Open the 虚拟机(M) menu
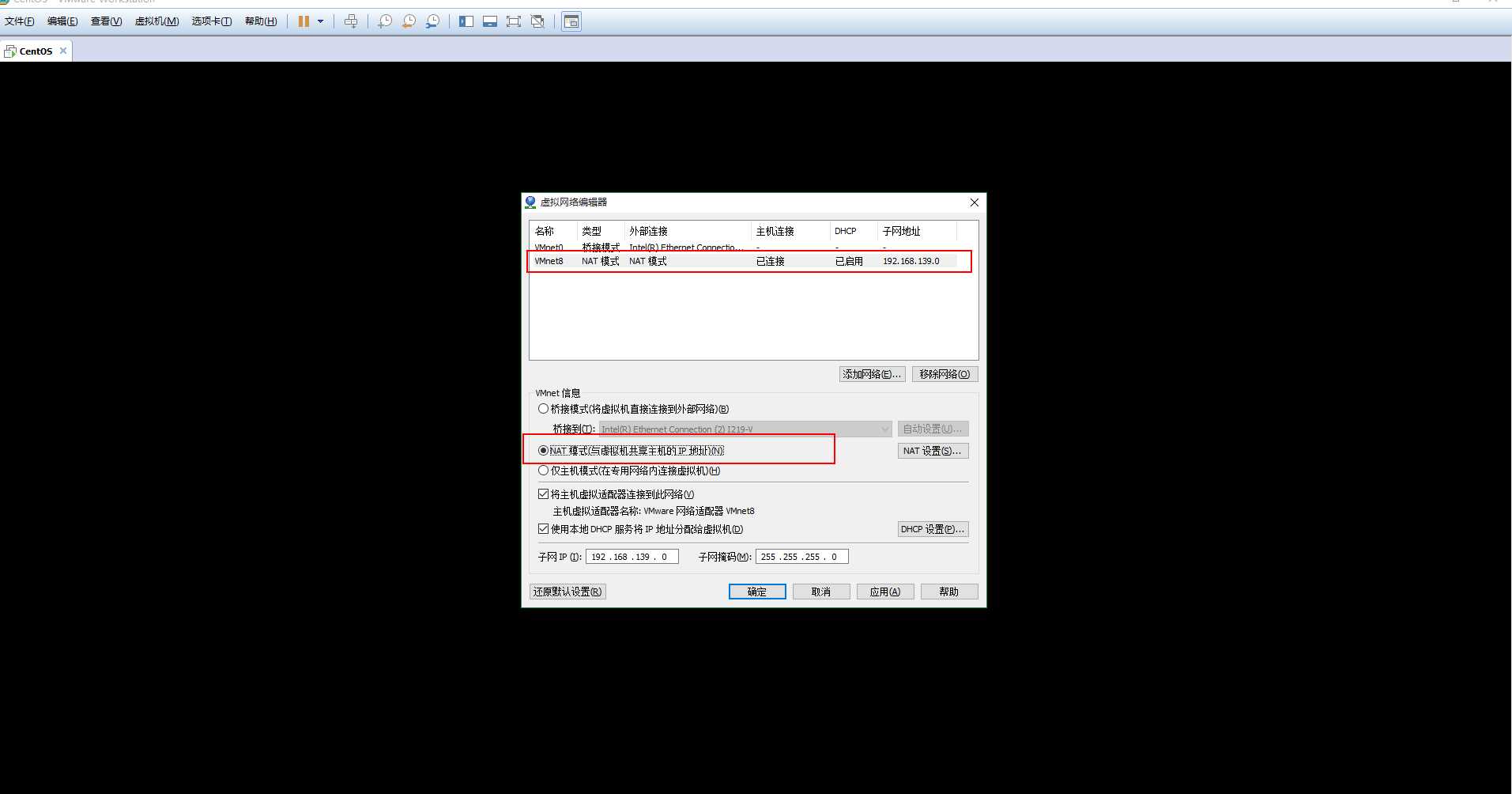This screenshot has width=1512, height=794. click(x=156, y=21)
